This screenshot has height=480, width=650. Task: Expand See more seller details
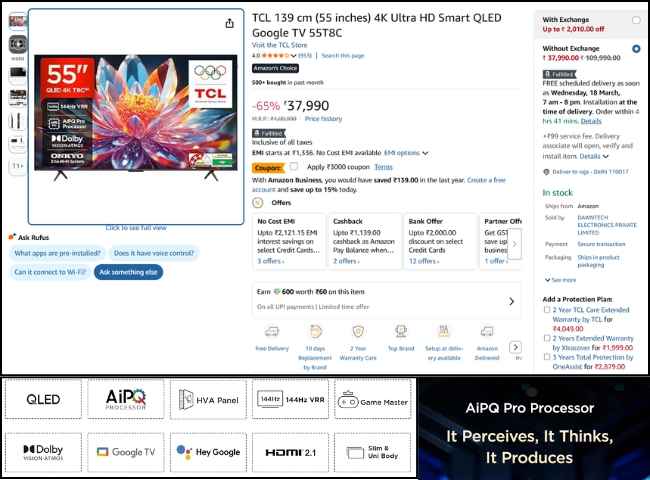tap(560, 280)
